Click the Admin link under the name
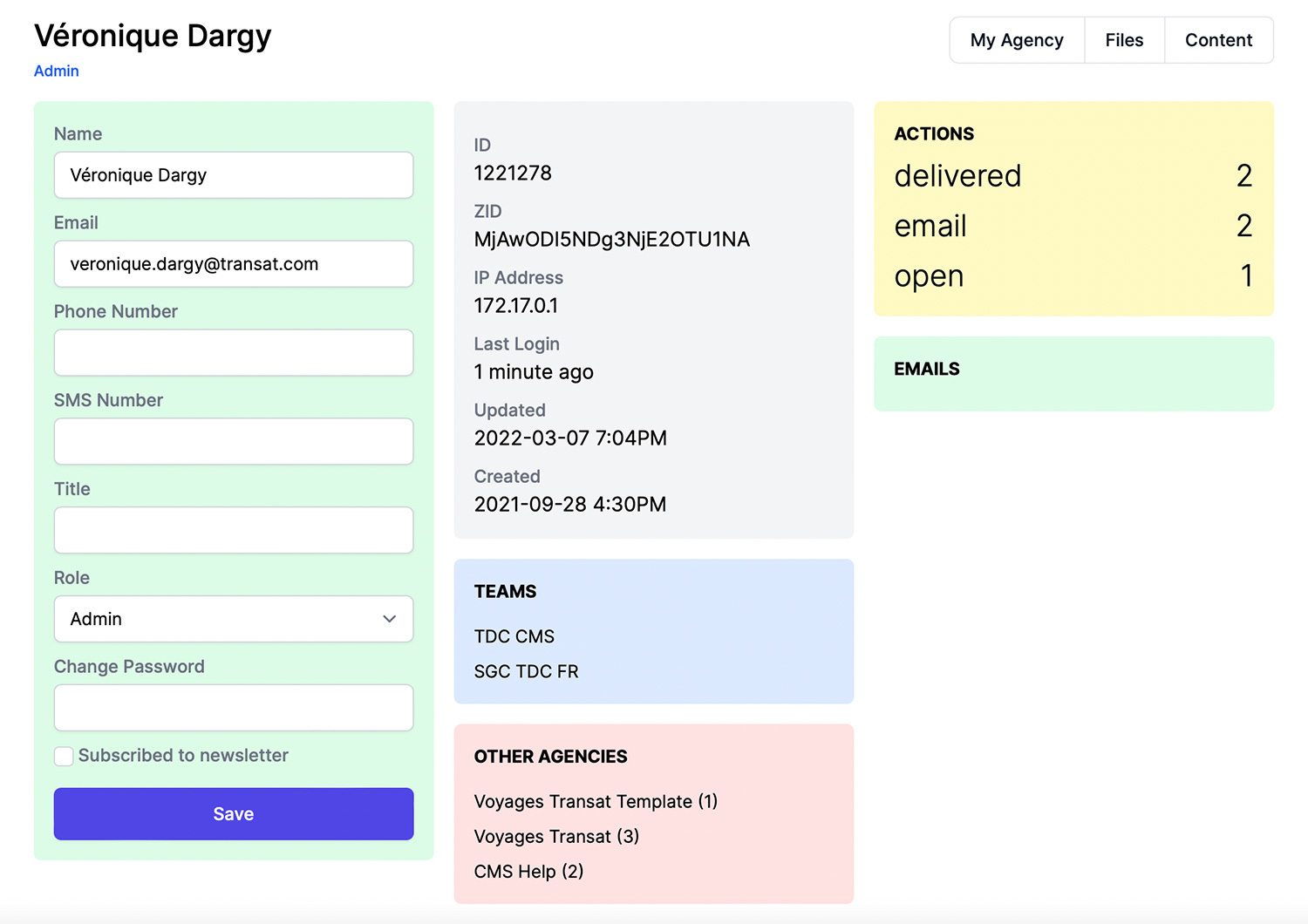 (57, 71)
